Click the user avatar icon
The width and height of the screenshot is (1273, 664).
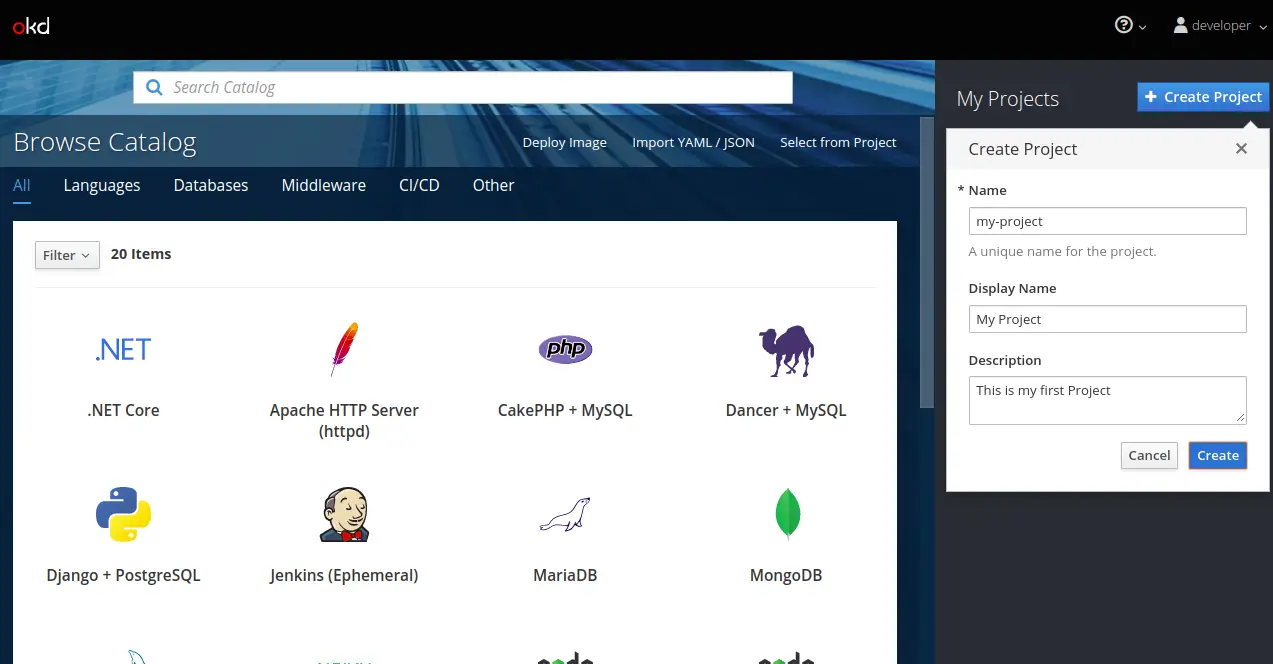click(x=1180, y=25)
